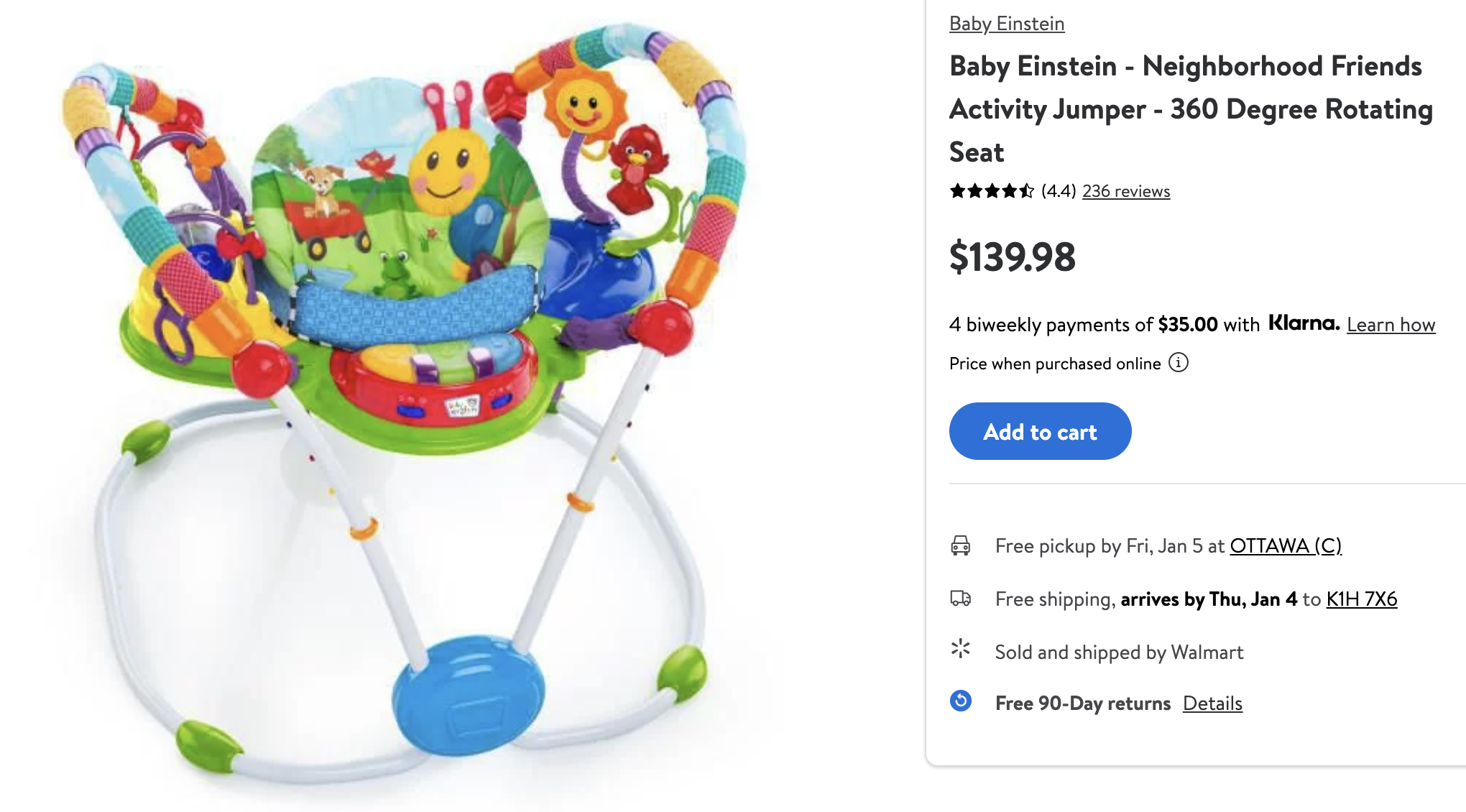
Task: Click Learn how for Klarna payments
Action: click(x=1391, y=325)
